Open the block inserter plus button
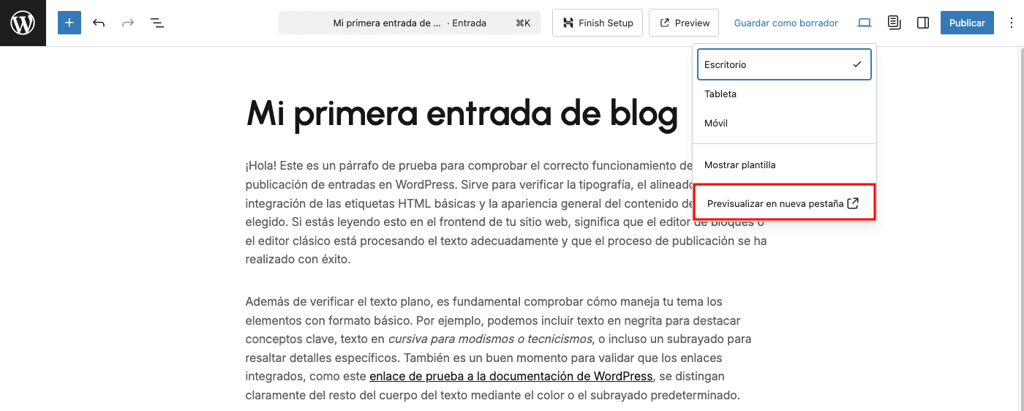Viewport: 1024px width, 411px height. pyautogui.click(x=69, y=23)
